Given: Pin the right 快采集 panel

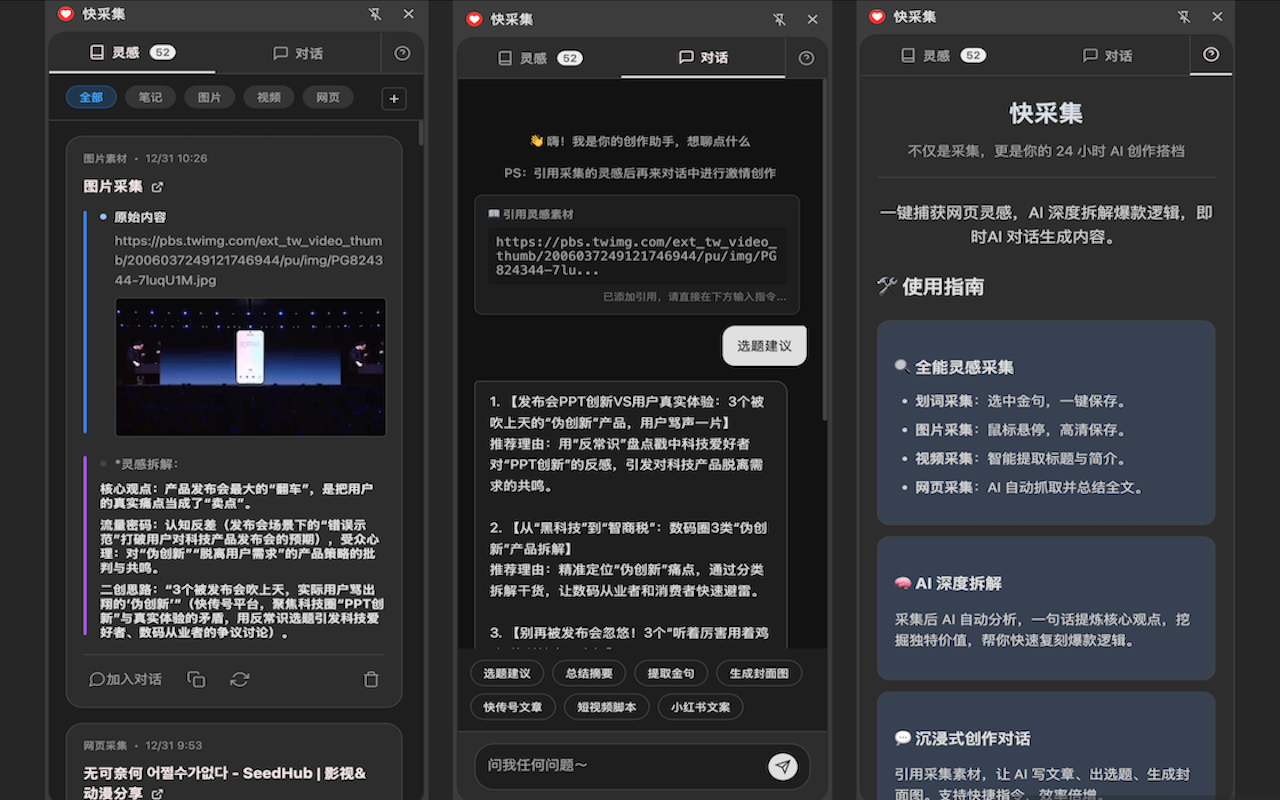Looking at the screenshot, I should pos(1184,17).
